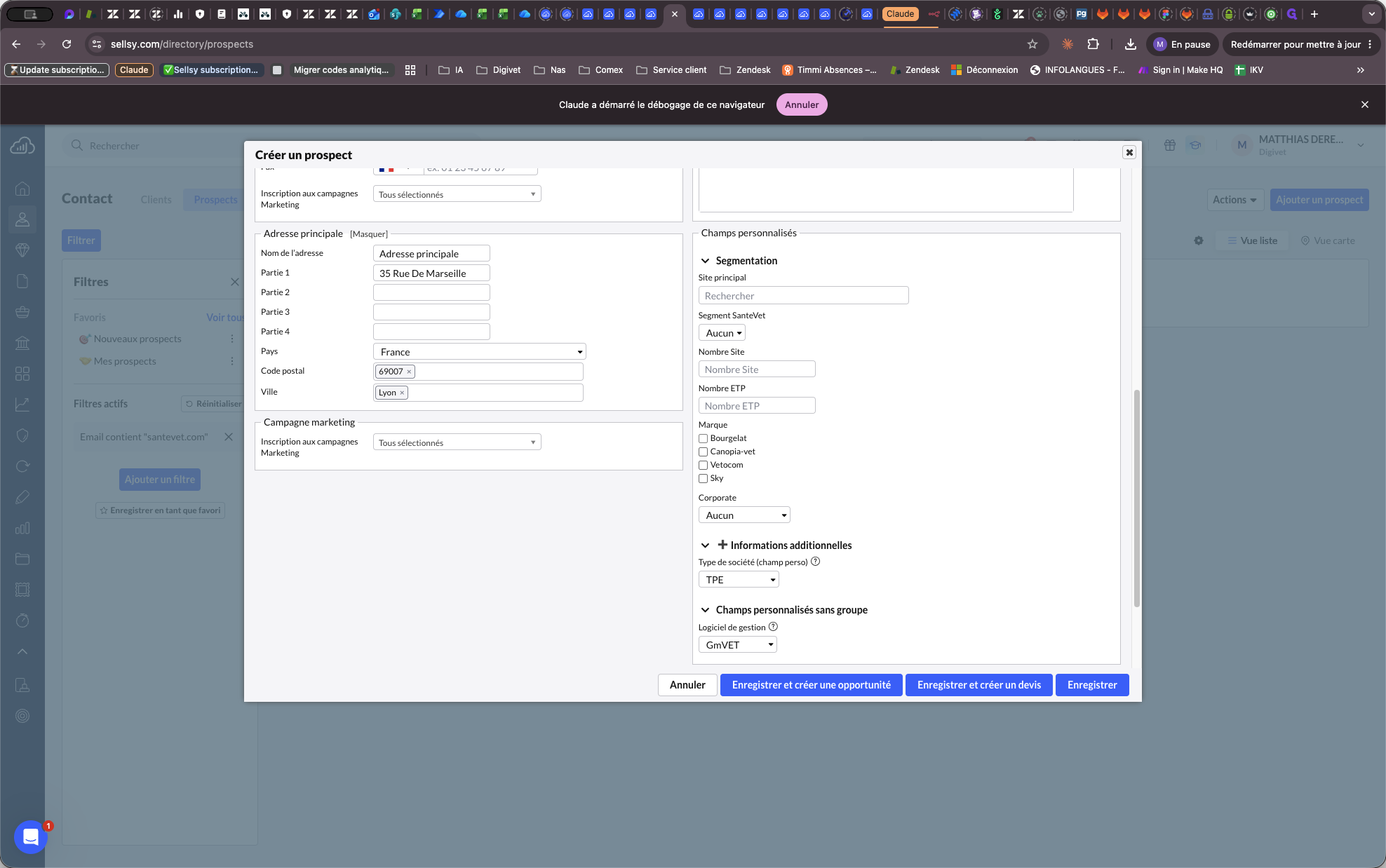Image resolution: width=1386 pixels, height=868 pixels.
Task: Check the Vetocom brand box
Action: click(x=703, y=466)
